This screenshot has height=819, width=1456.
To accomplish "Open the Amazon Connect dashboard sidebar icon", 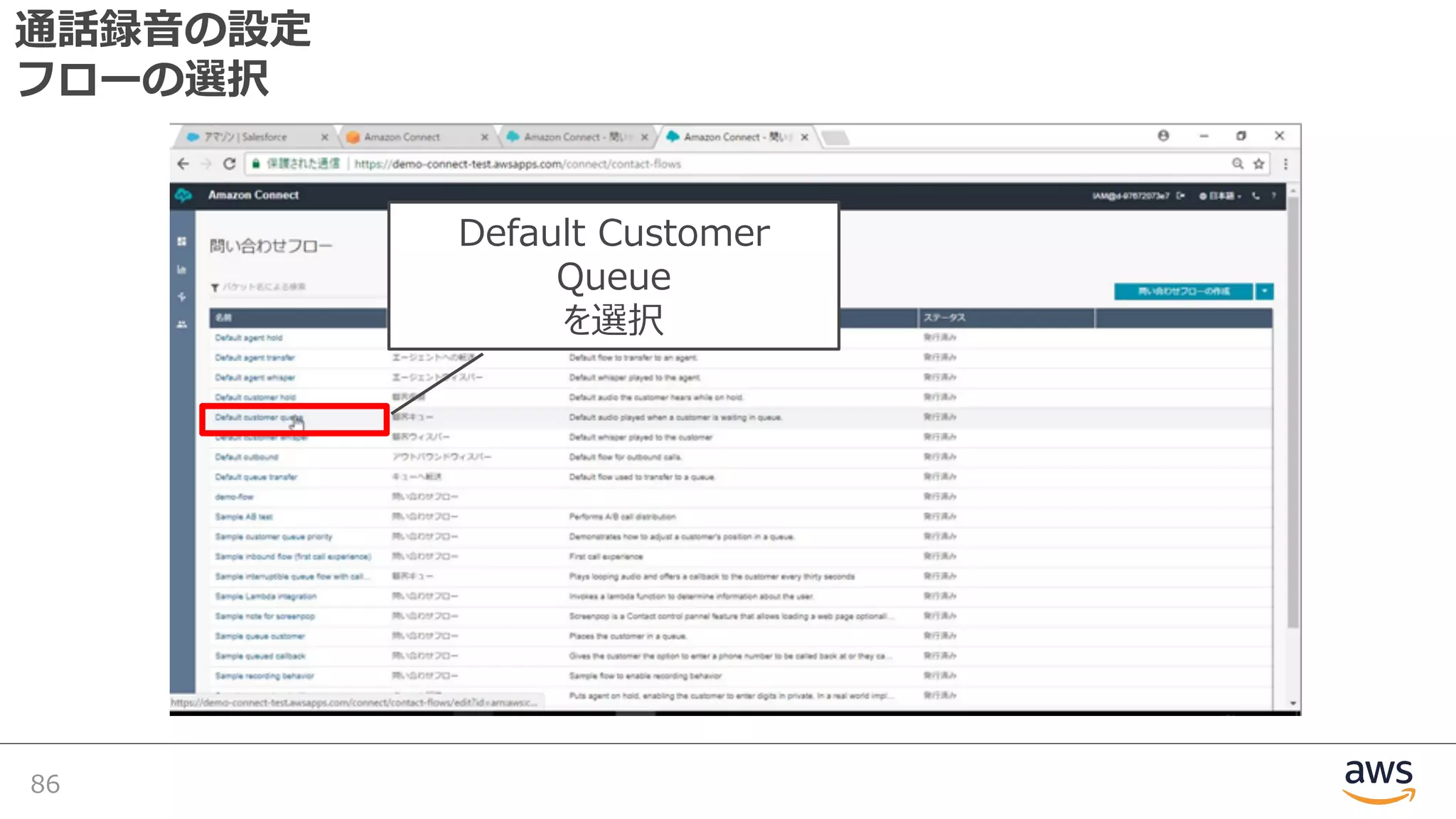I will [x=182, y=242].
